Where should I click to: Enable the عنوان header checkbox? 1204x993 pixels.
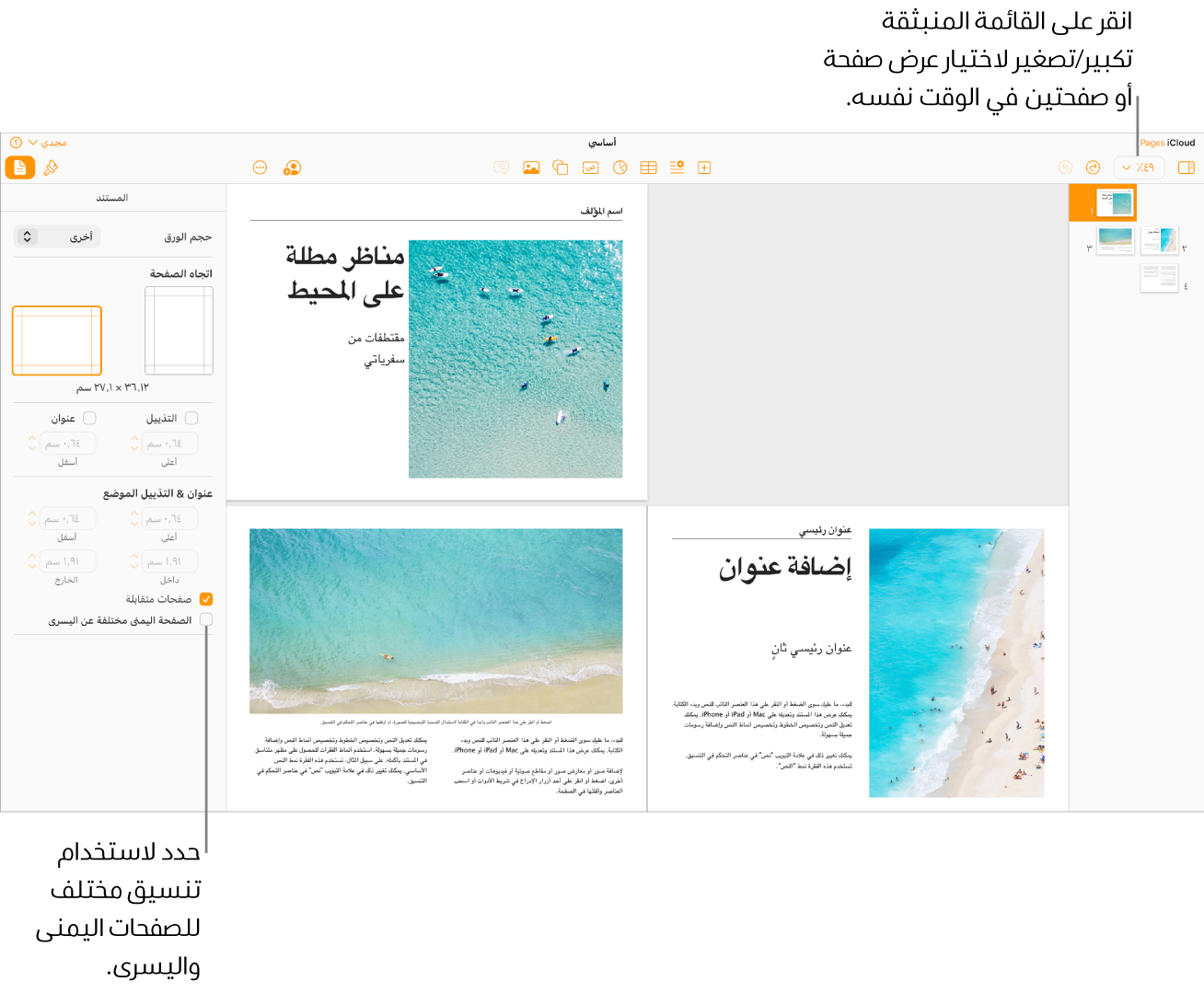click(89, 418)
